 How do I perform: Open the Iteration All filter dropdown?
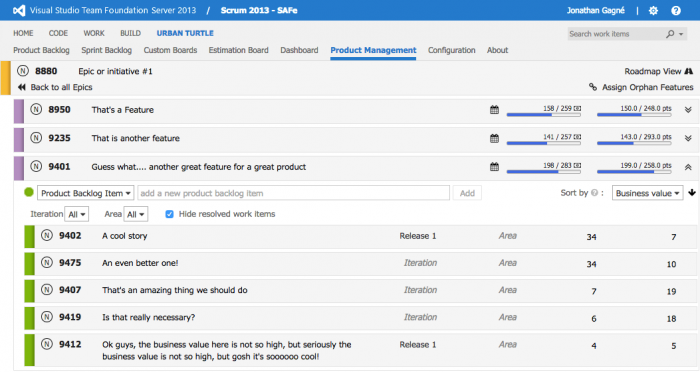[x=77, y=214]
